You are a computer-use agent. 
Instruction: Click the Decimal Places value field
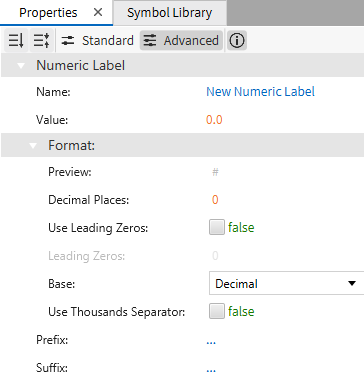click(x=215, y=200)
